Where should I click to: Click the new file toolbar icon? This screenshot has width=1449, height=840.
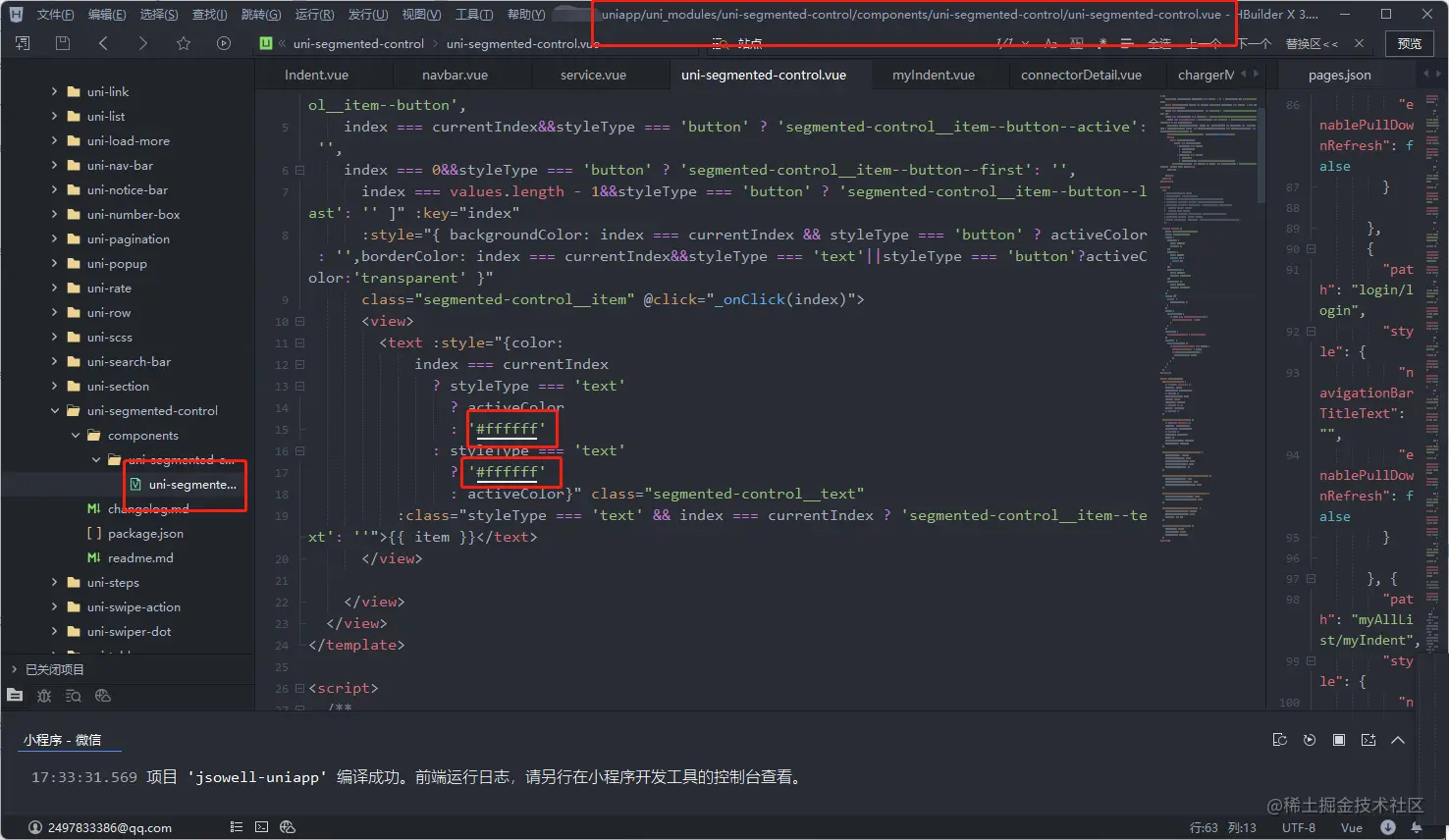23,43
